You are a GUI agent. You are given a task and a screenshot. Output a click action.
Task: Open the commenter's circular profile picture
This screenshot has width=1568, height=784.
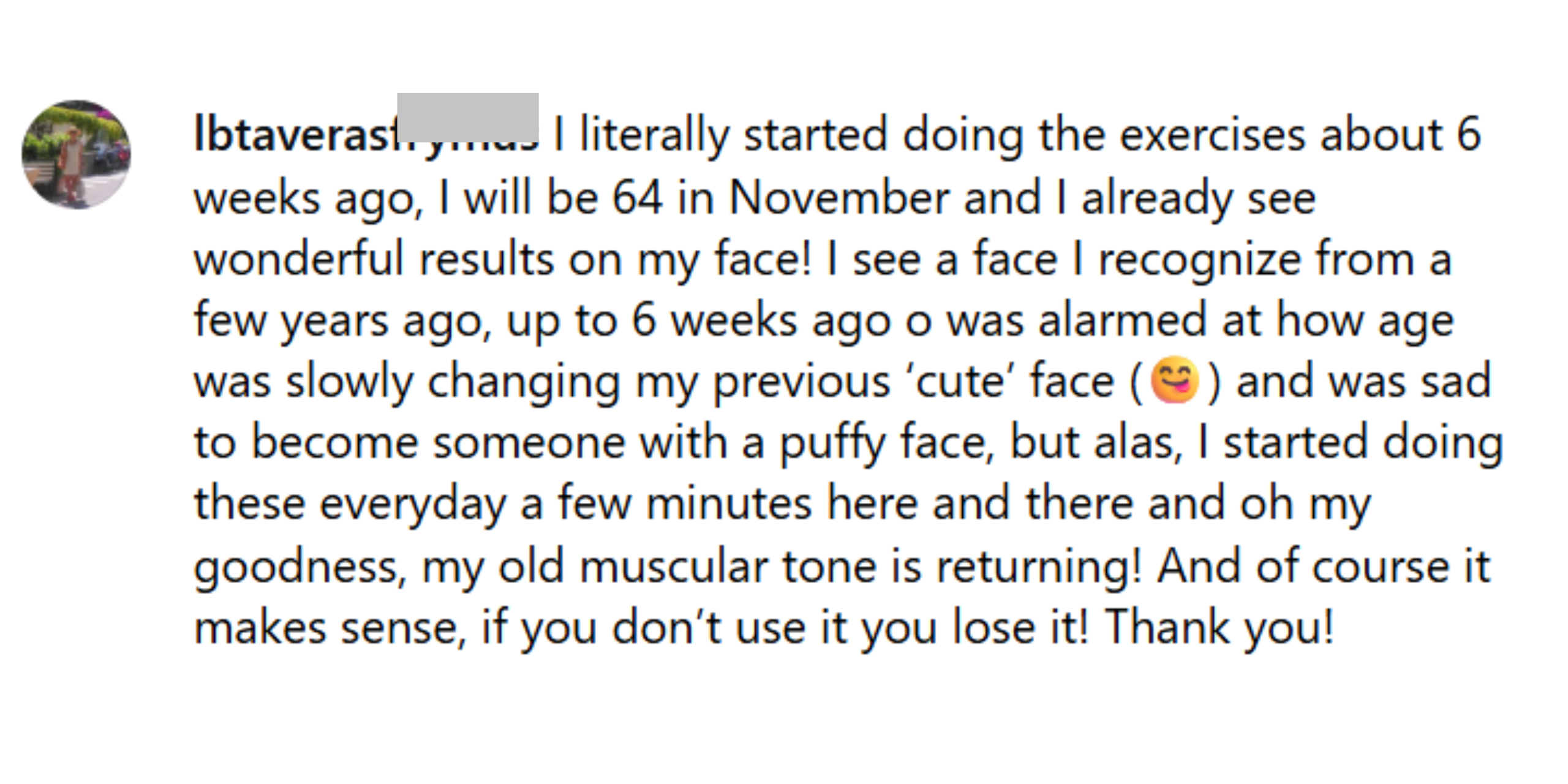click(x=76, y=154)
